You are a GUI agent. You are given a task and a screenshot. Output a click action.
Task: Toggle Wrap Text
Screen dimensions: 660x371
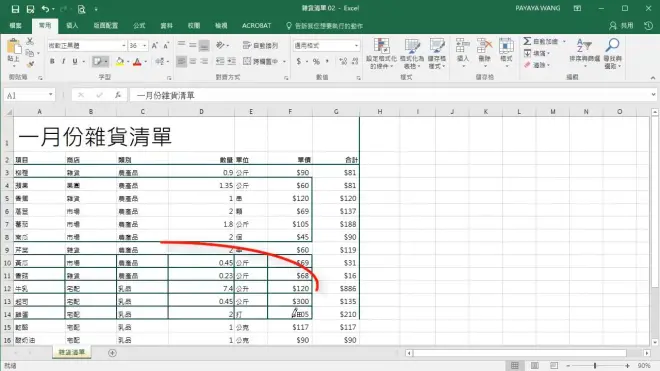click(x=261, y=45)
